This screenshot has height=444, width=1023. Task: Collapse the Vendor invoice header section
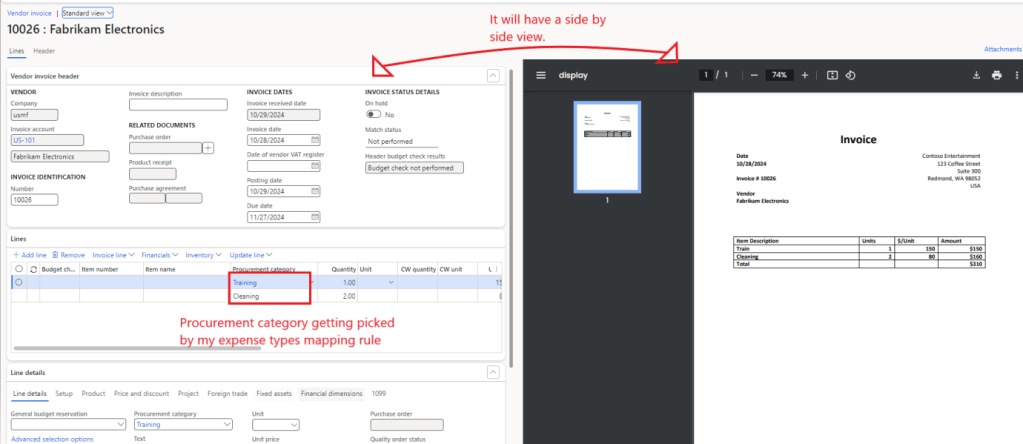492,76
